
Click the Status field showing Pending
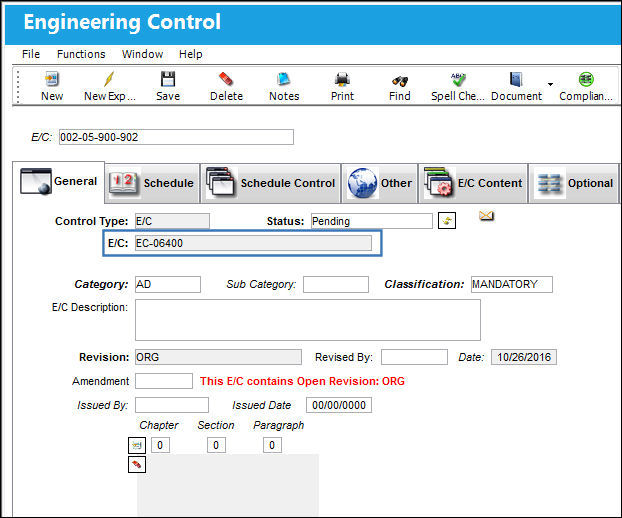pos(372,221)
